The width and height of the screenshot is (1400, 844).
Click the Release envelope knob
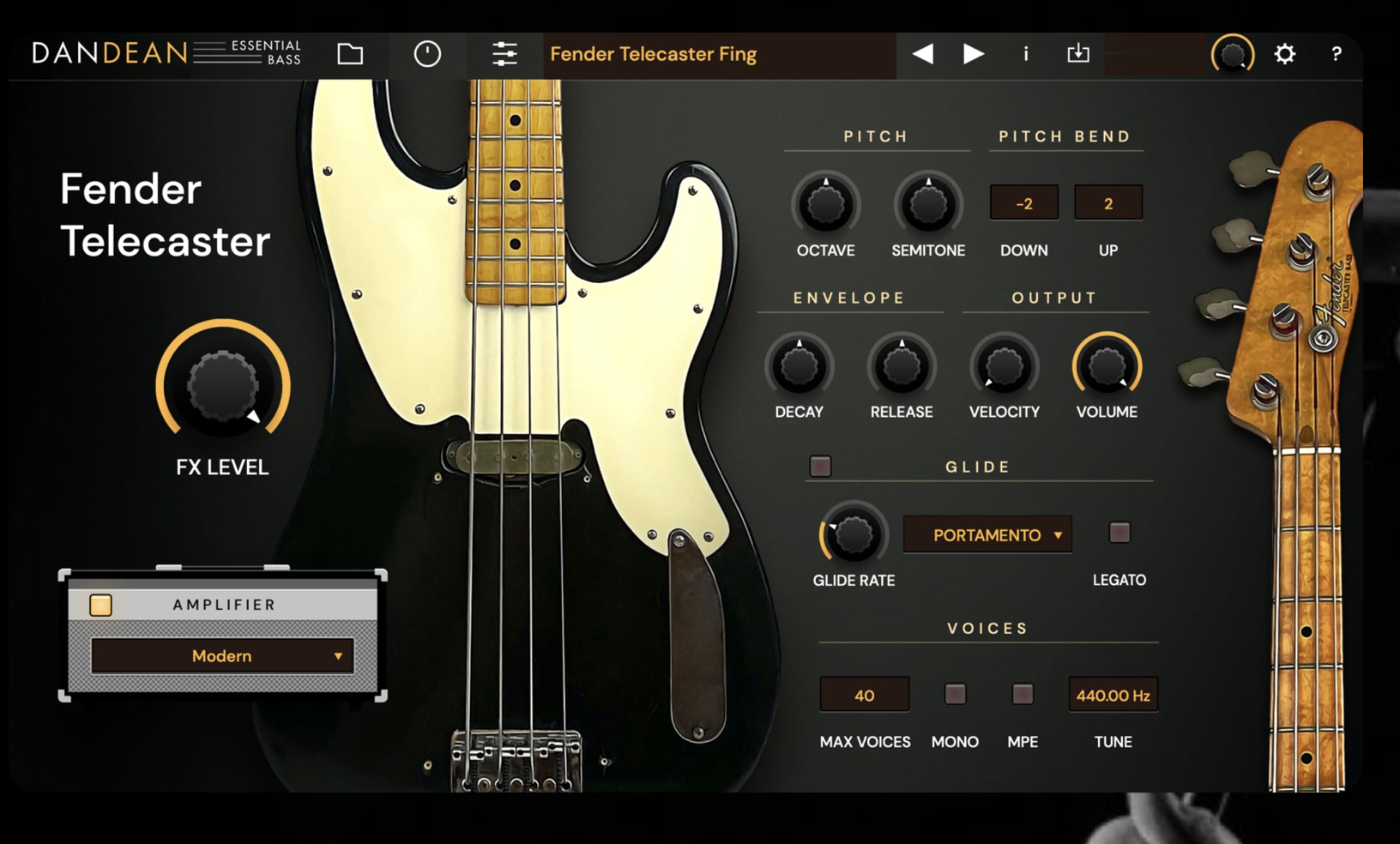point(902,366)
